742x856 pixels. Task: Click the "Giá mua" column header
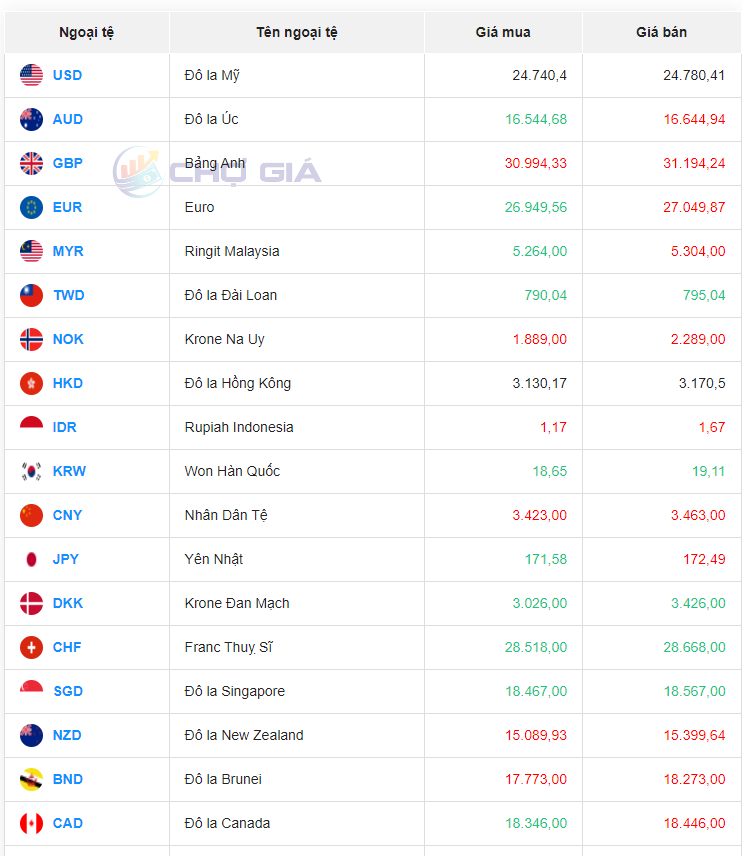pos(503,32)
